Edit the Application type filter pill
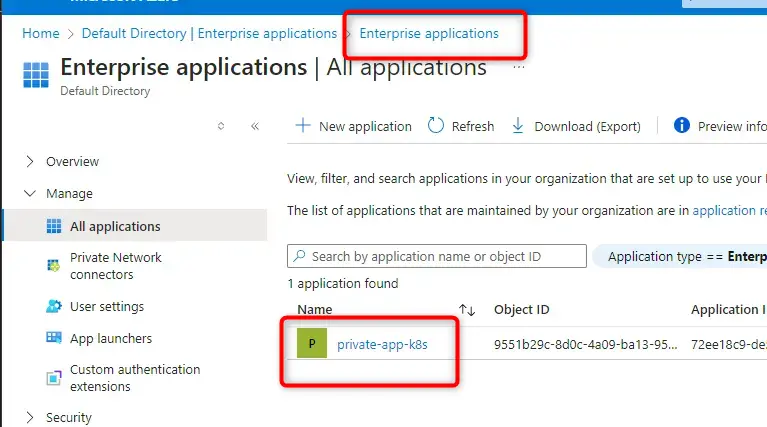767x427 pixels. coord(680,256)
